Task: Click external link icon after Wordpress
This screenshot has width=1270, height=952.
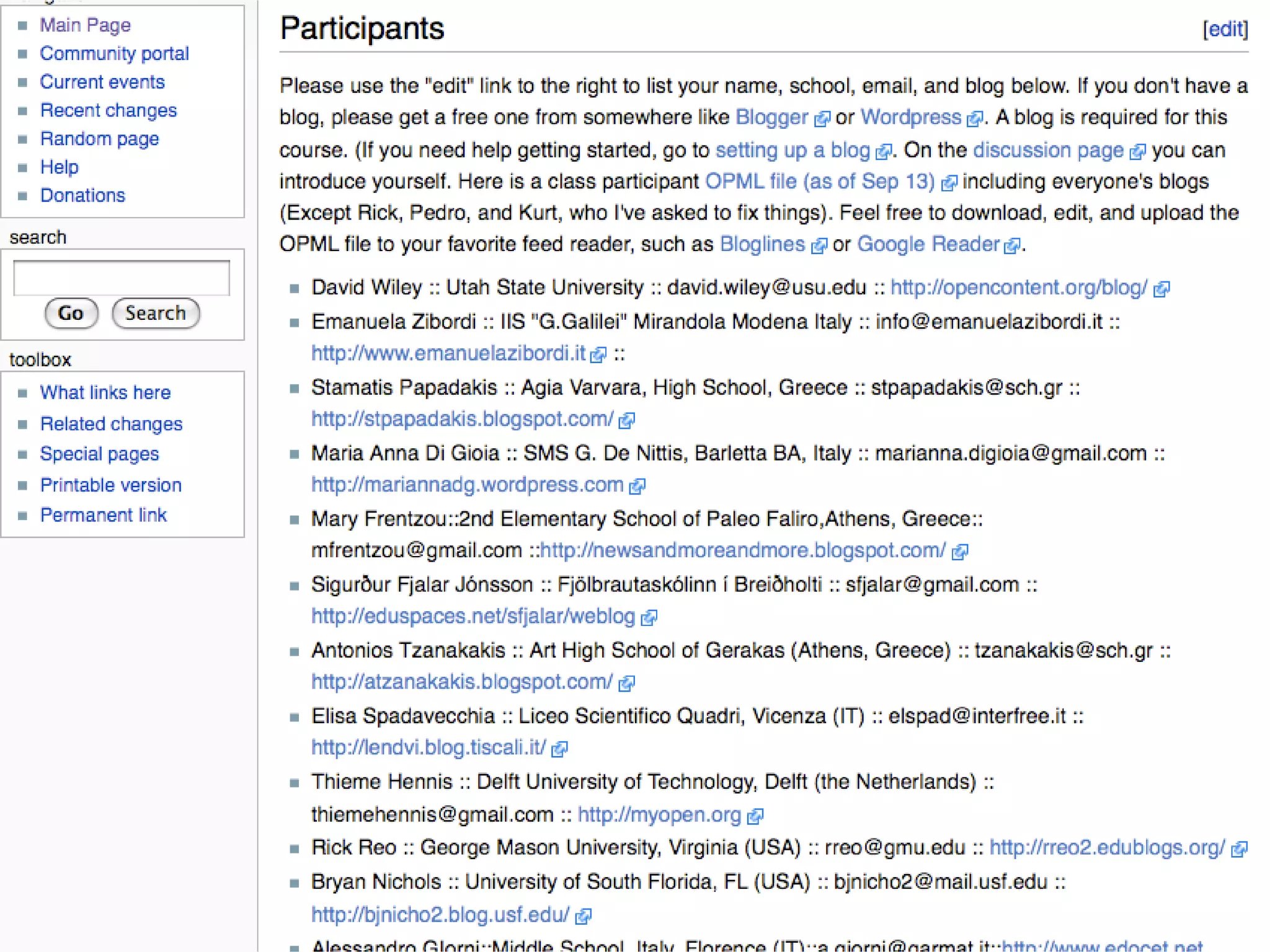Action: click(975, 119)
